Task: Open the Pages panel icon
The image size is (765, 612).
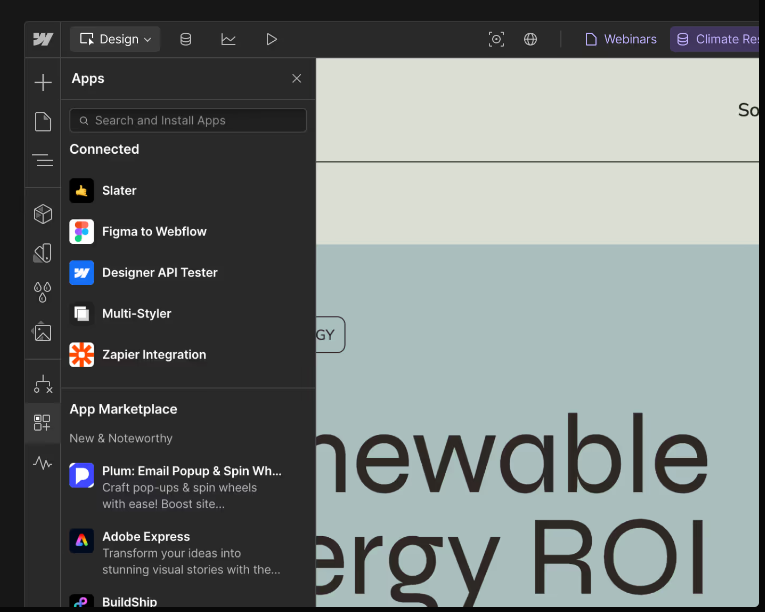Action: tap(43, 122)
